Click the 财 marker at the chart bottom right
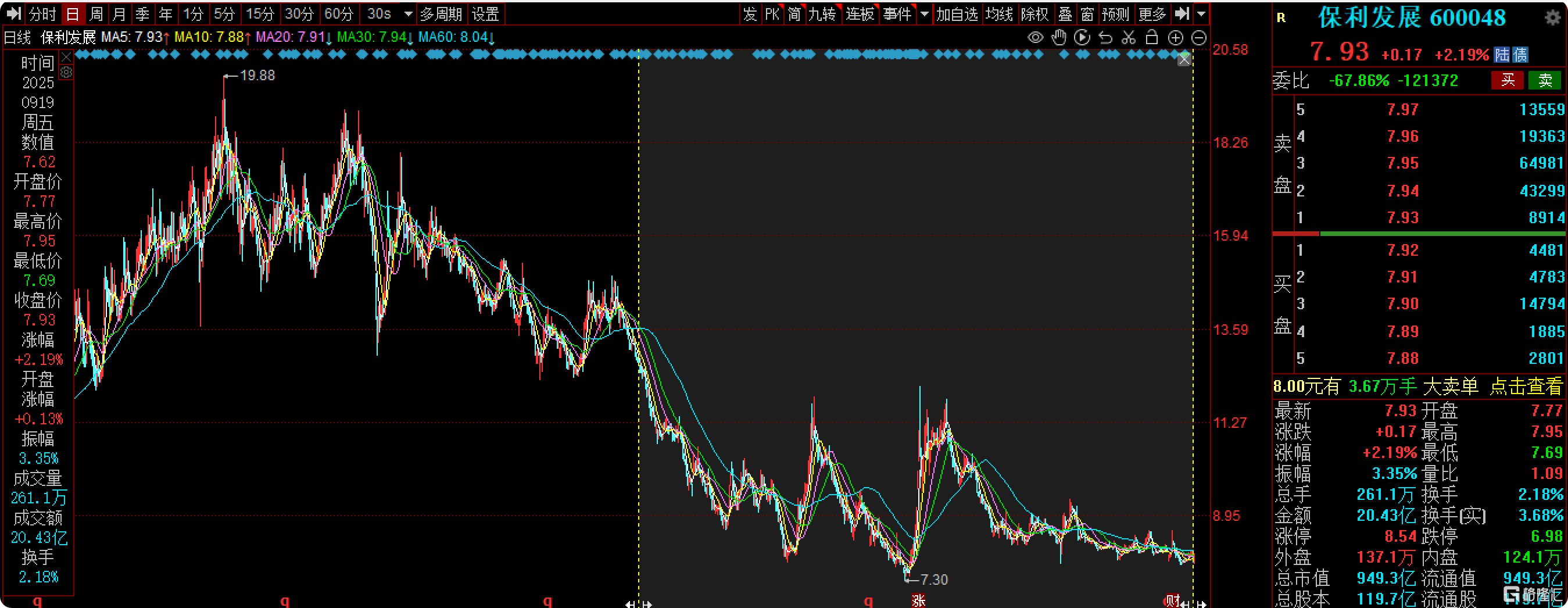Screen dimensions: 1568x608 click(x=1172, y=600)
